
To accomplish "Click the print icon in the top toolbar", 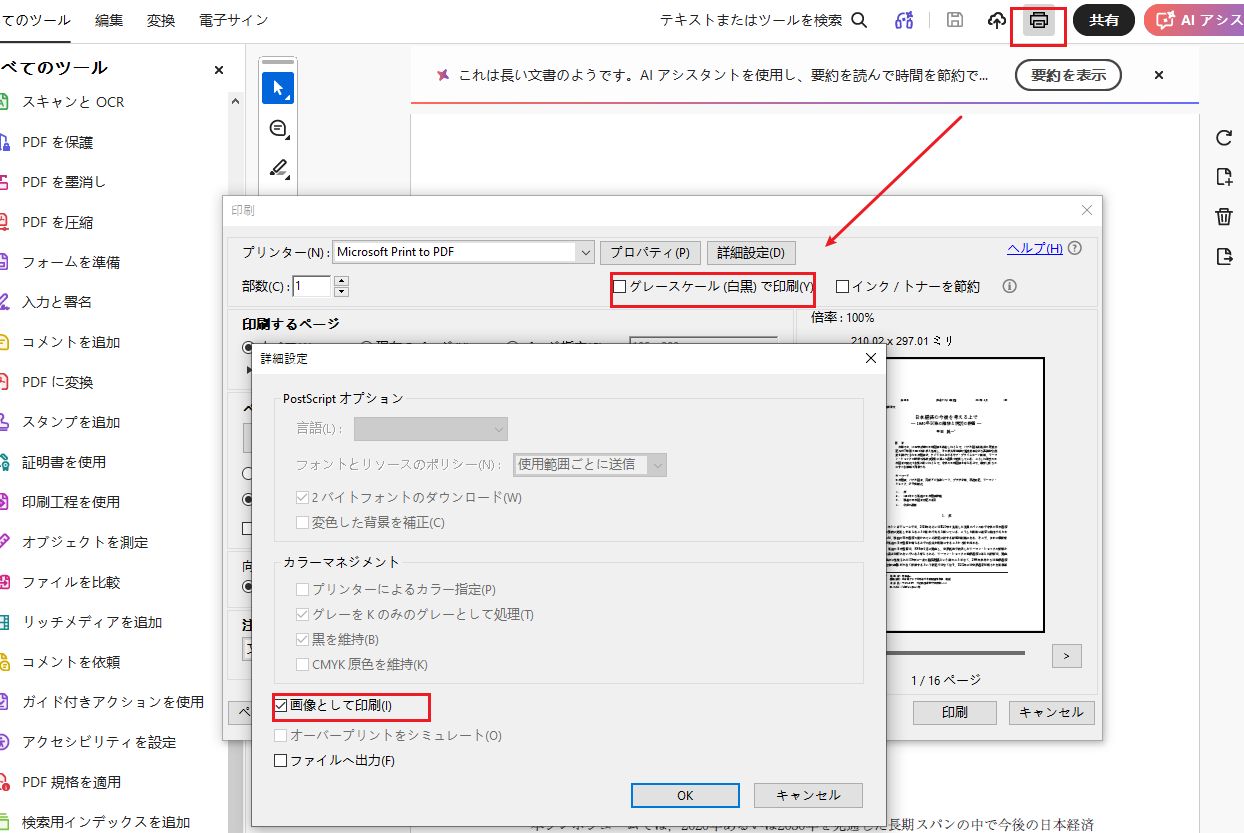I will 1039,20.
